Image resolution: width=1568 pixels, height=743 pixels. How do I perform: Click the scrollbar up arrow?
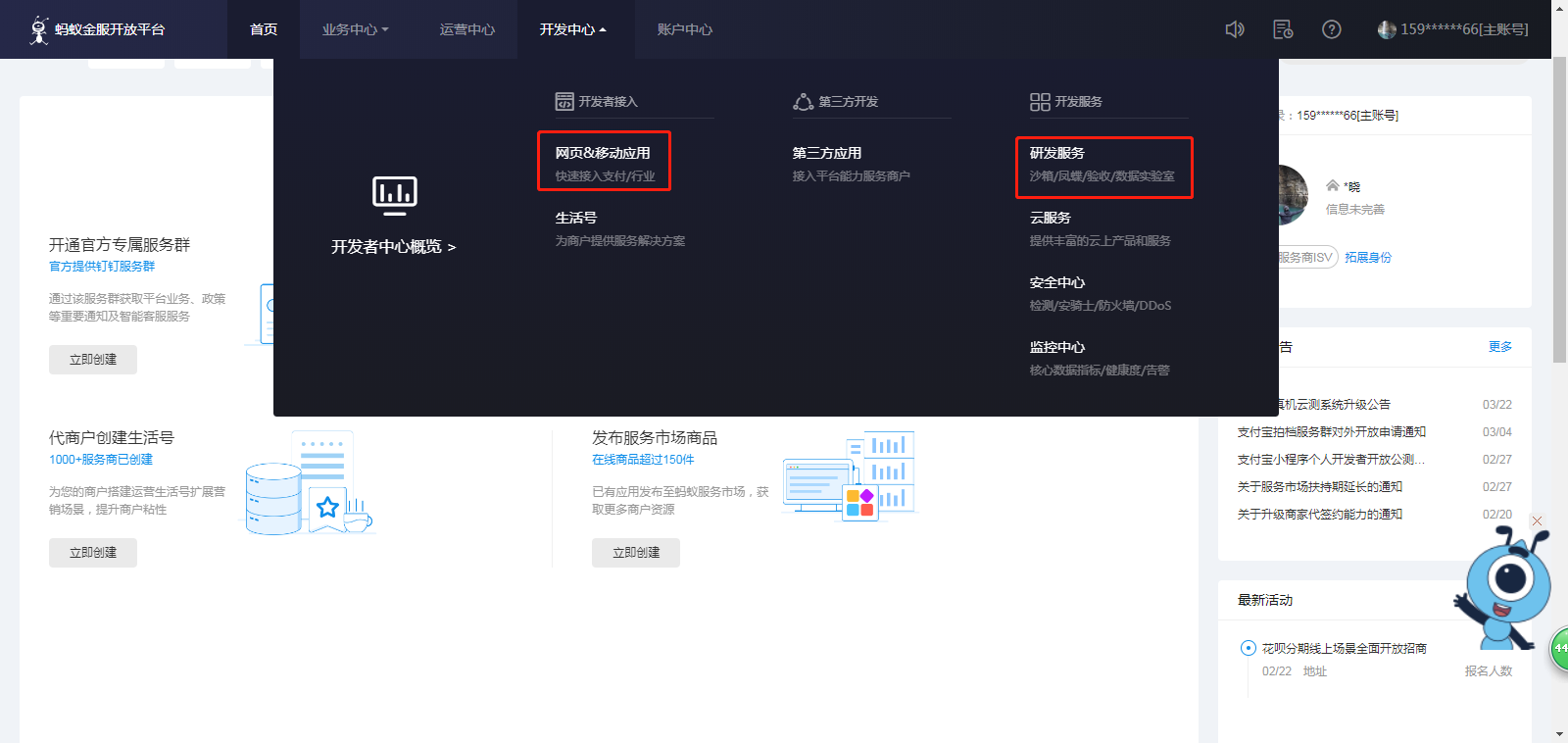tap(1559, 8)
